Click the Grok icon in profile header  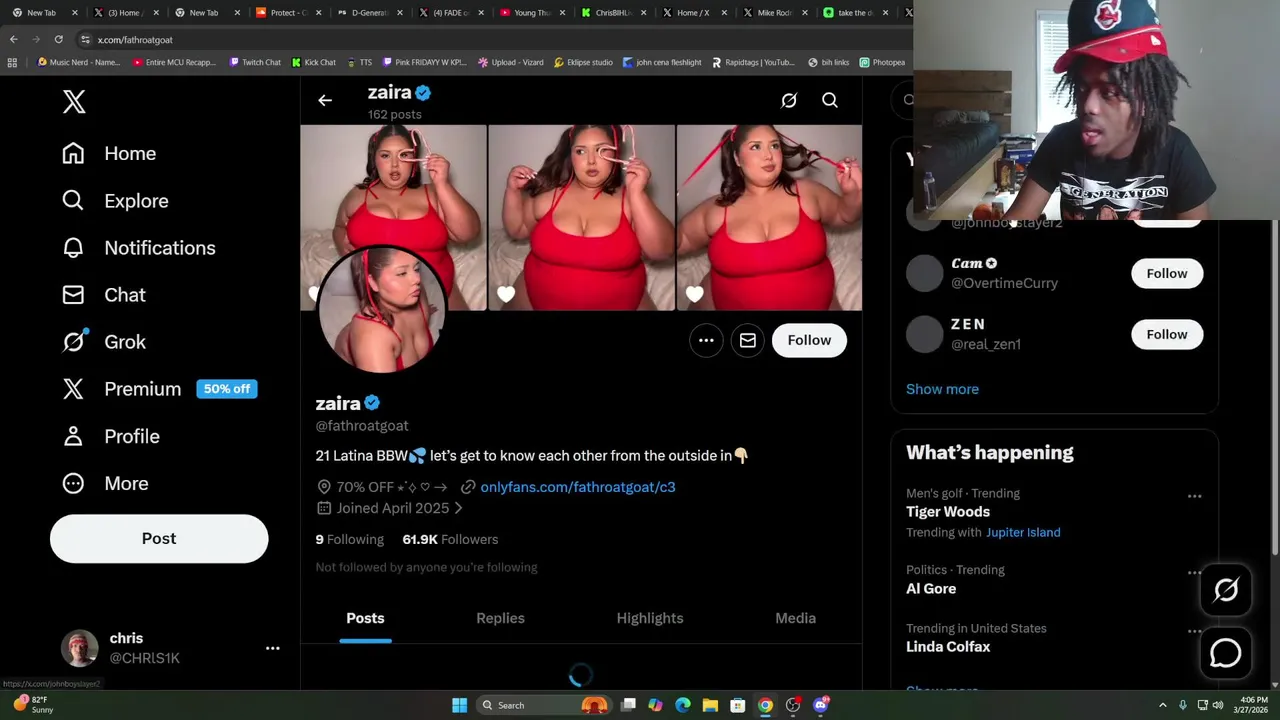[x=789, y=100]
